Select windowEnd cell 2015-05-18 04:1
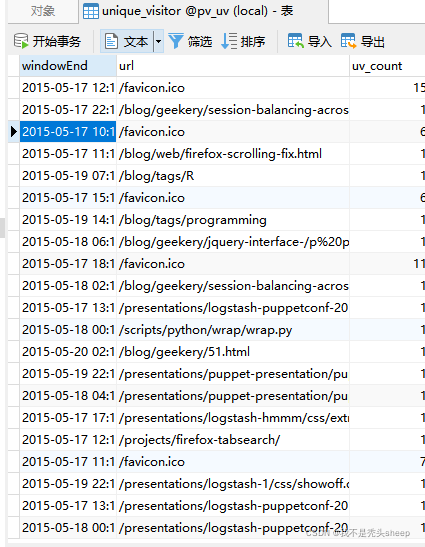425x547 pixels. pos(68,395)
